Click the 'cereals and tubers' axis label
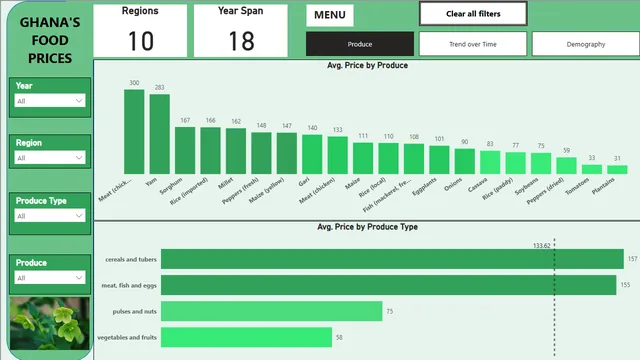This screenshot has height=360, width=640. coord(131,259)
